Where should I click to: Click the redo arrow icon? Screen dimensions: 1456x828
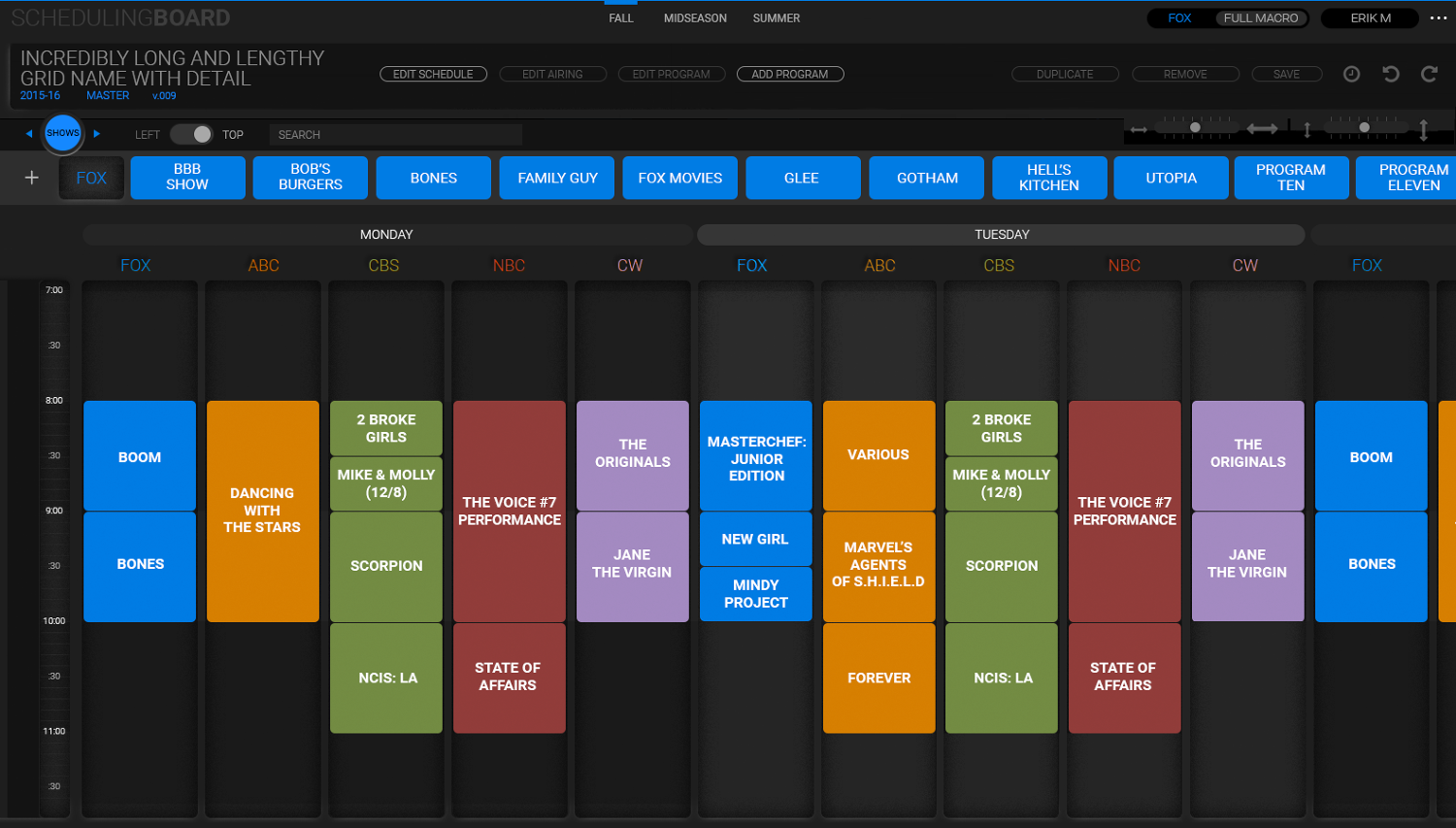tap(1428, 74)
